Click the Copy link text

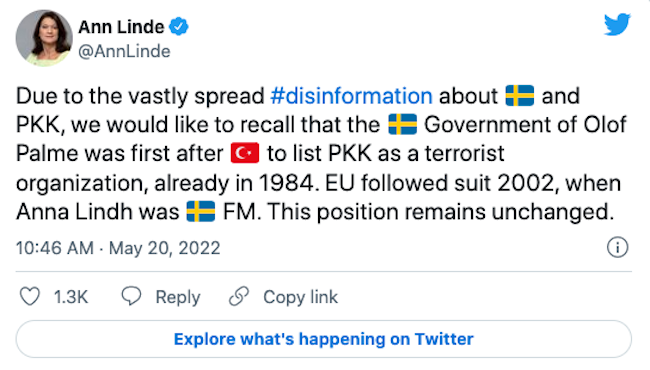coord(301,297)
